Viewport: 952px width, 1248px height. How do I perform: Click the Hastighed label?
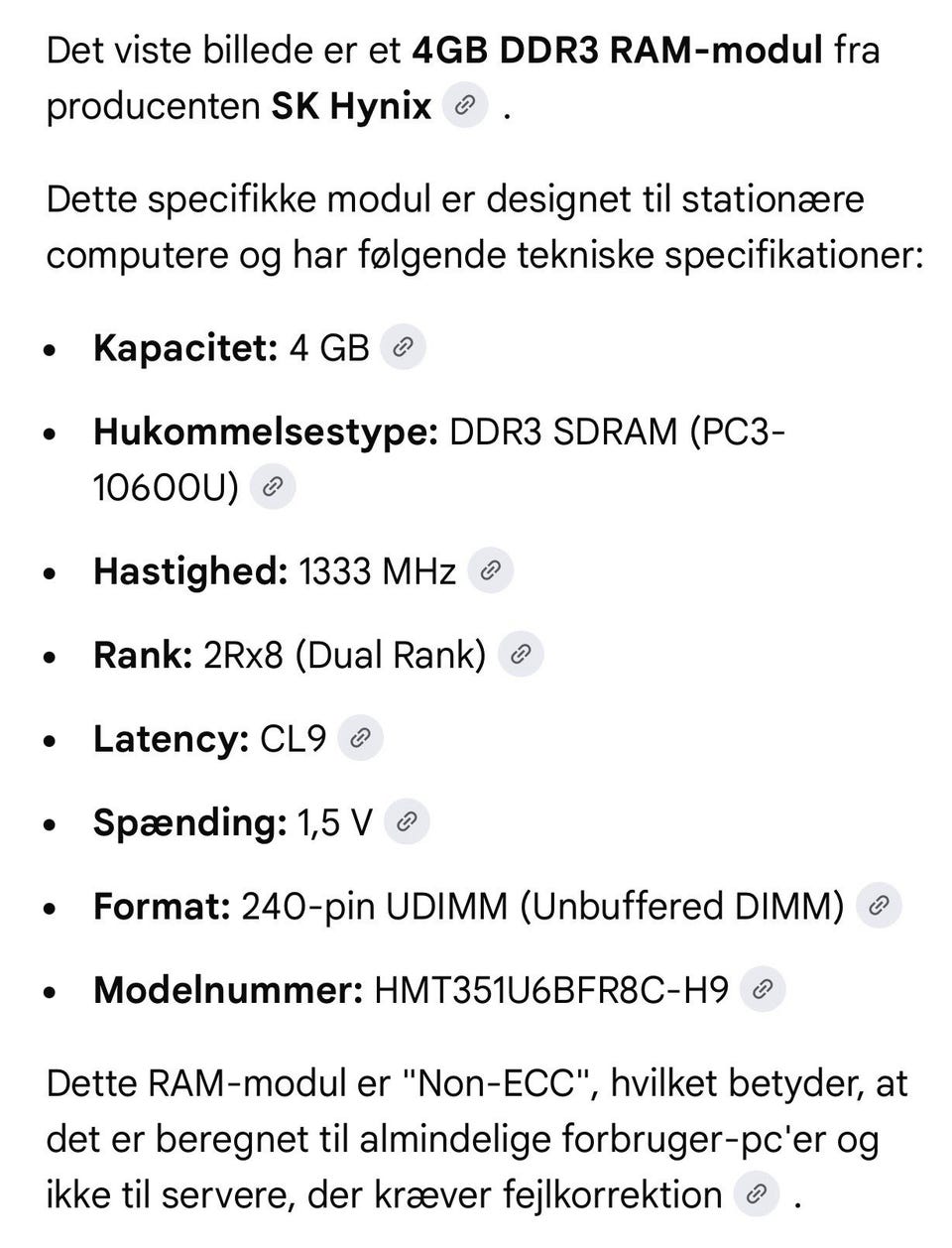tap(190, 571)
